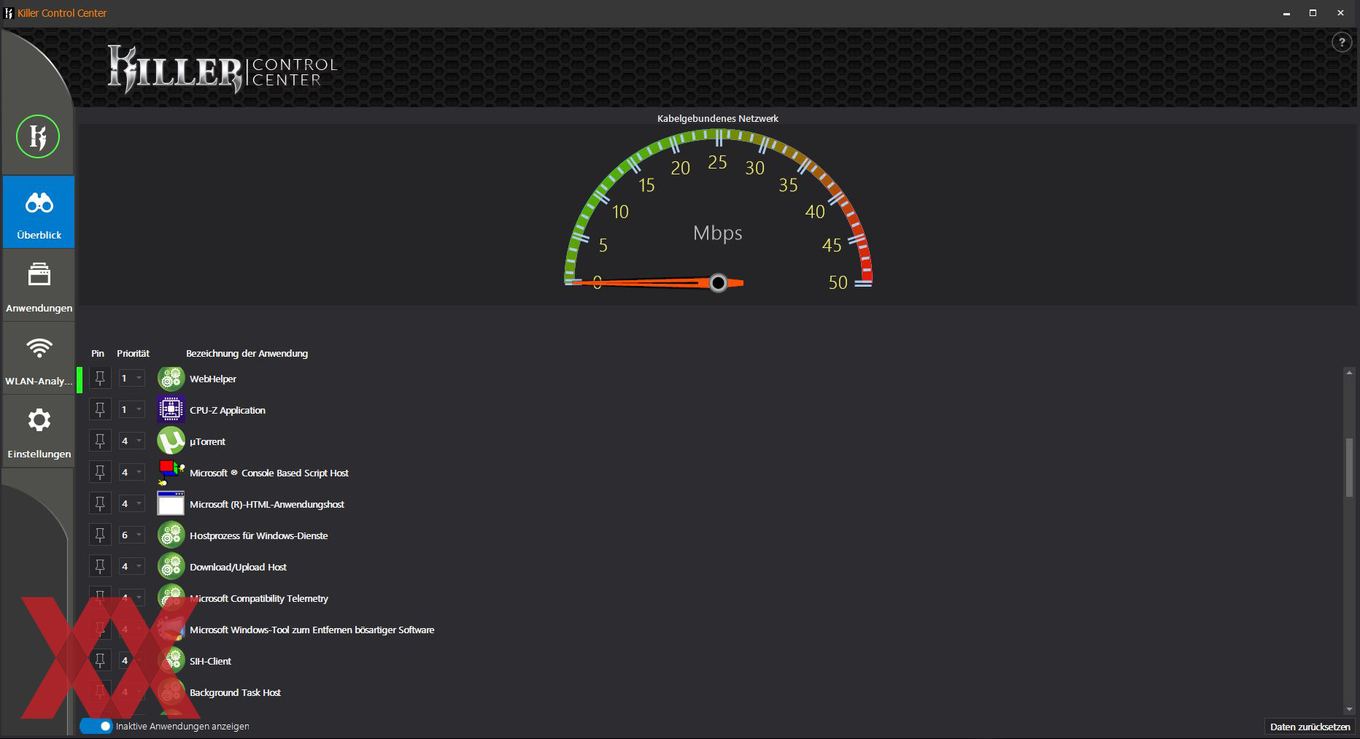Close the Killer Control Center window
1360x739 pixels.
click(x=1341, y=13)
